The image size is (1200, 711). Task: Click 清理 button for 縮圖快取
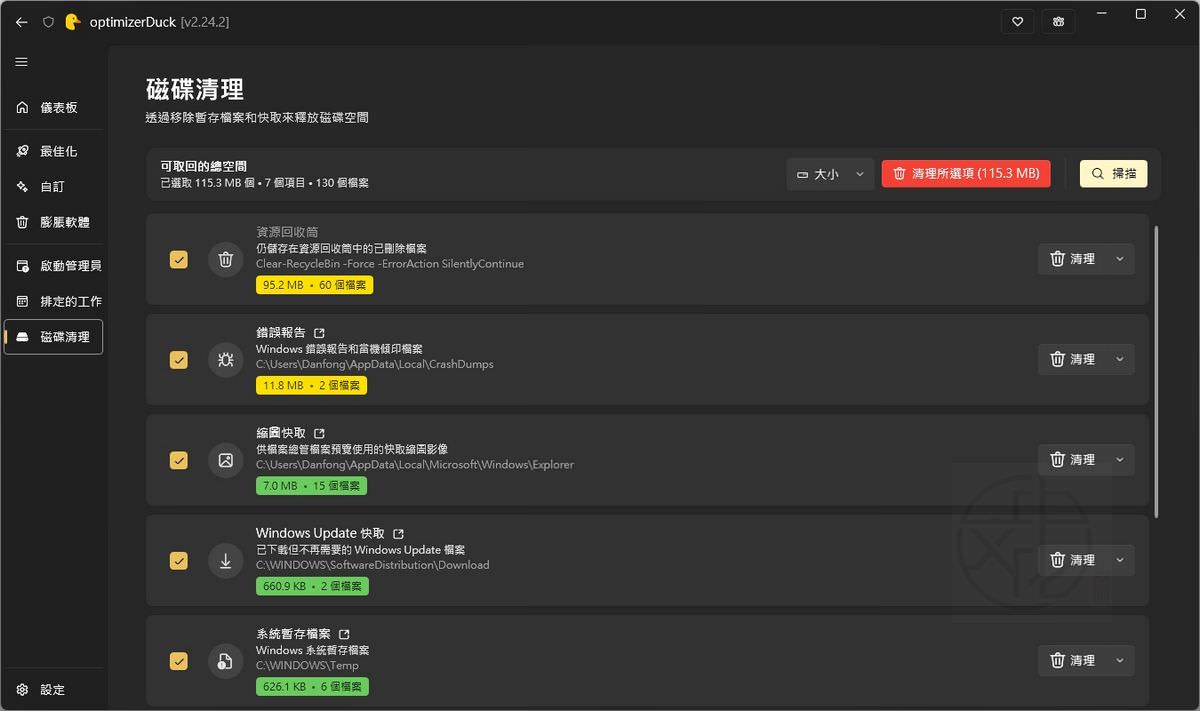pos(1072,460)
